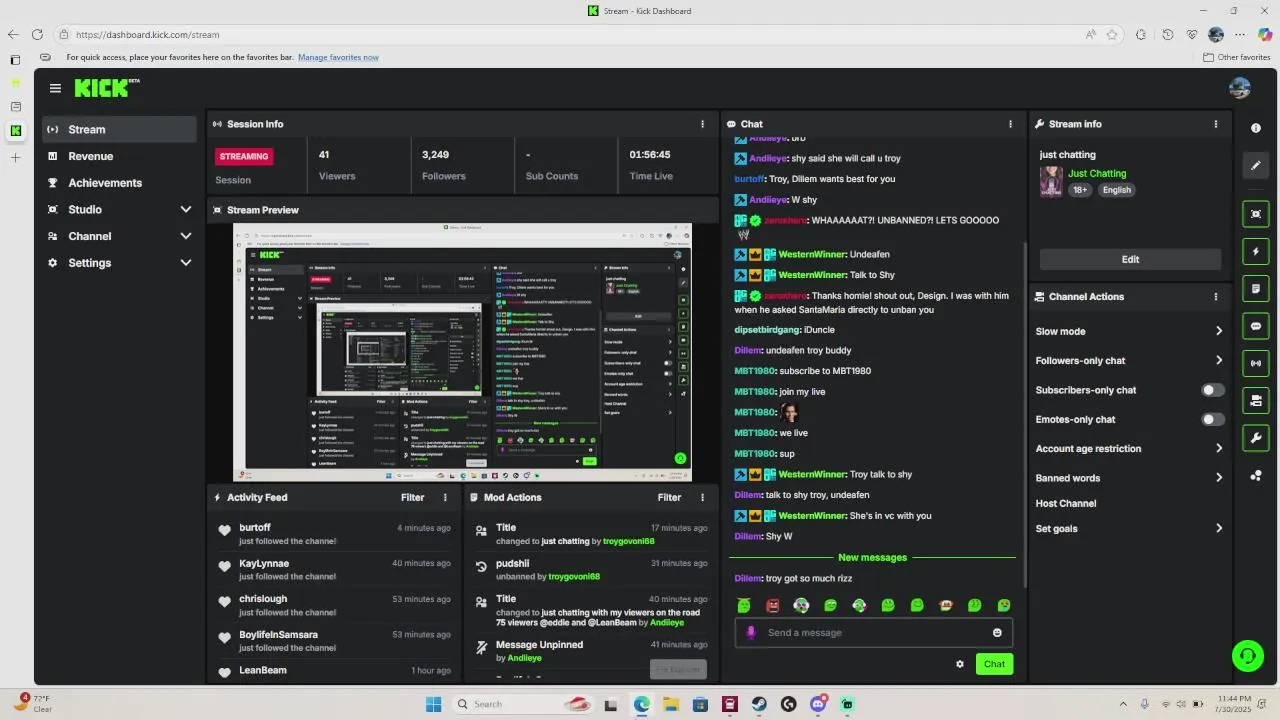The width and height of the screenshot is (1280, 720).
Task: Click the green Chat send button
Action: pyautogui.click(x=994, y=664)
